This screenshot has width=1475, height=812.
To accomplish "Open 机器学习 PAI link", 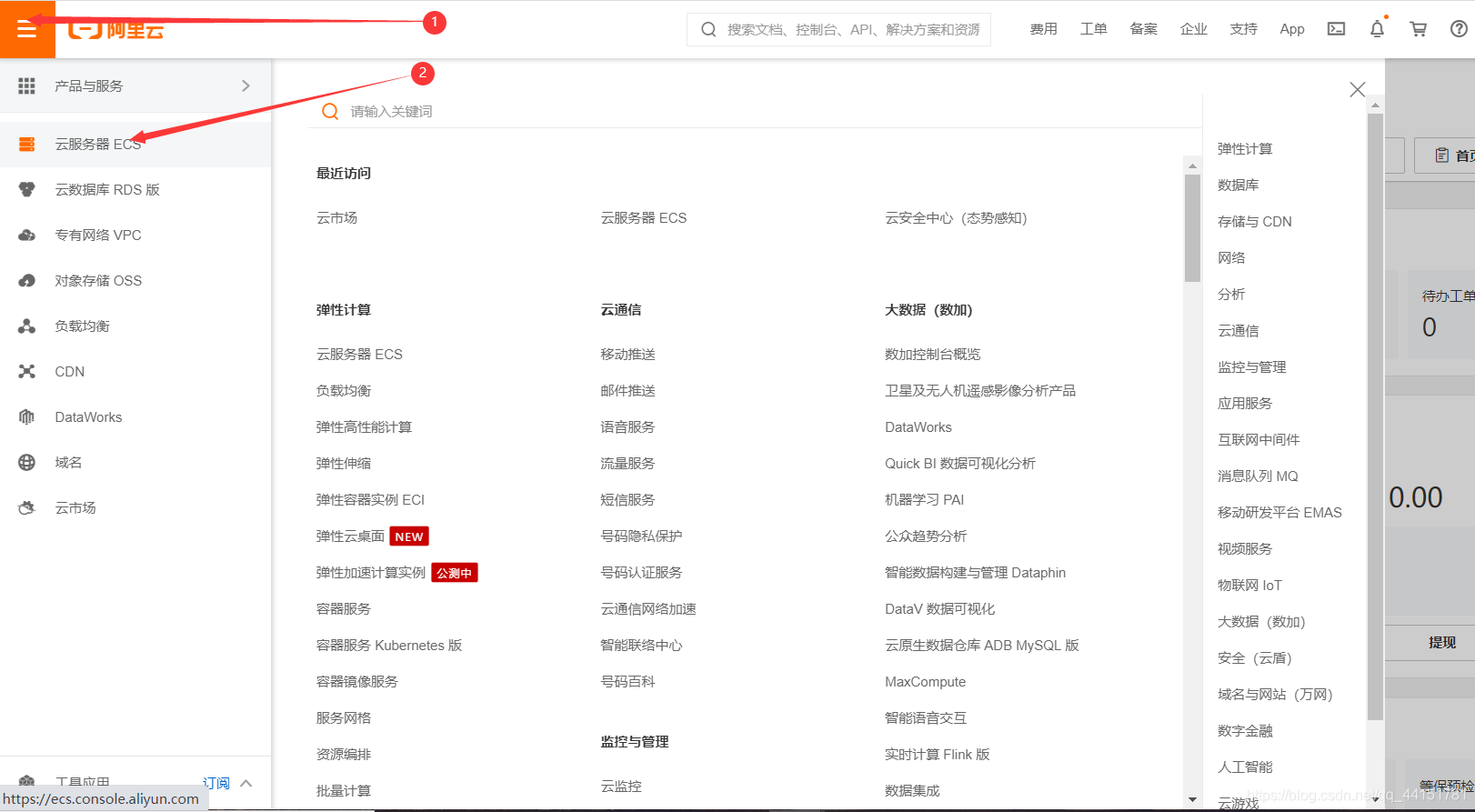I will click(x=924, y=499).
